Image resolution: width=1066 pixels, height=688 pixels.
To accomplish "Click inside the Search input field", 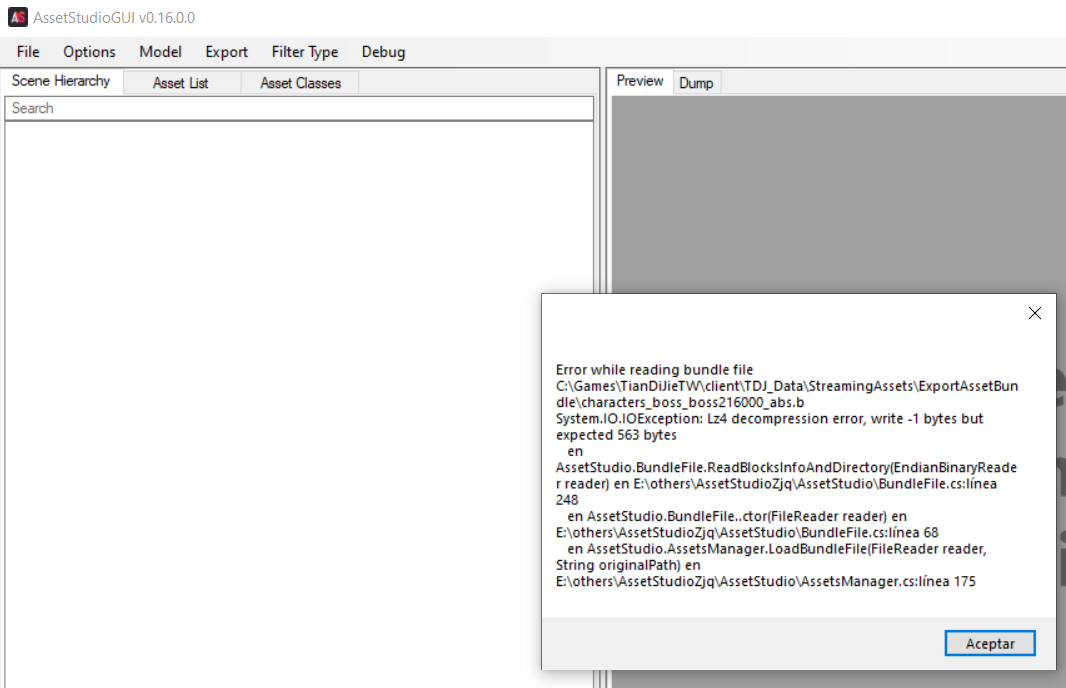I will pyautogui.click(x=300, y=107).
